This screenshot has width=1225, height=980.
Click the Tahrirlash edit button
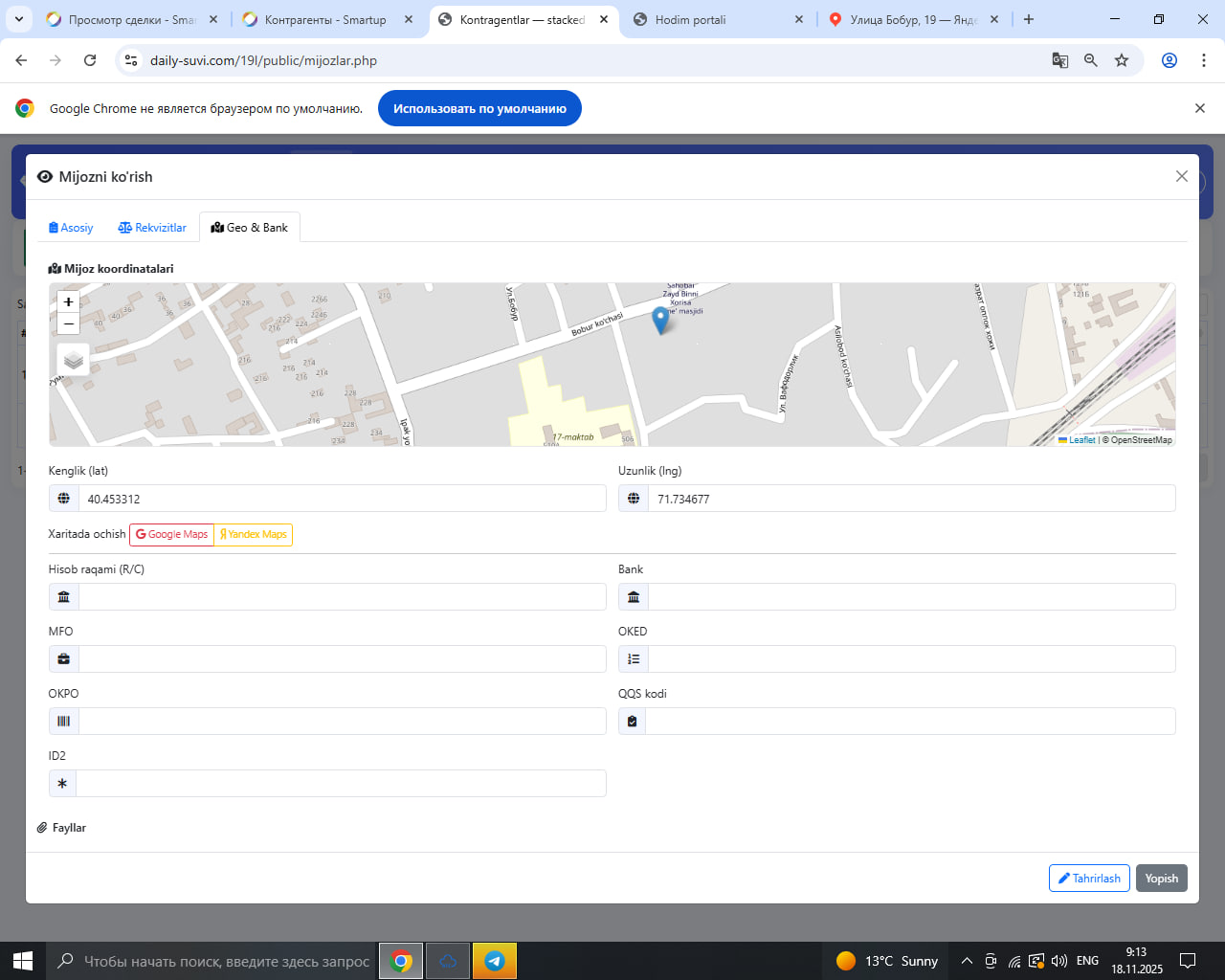(1089, 879)
